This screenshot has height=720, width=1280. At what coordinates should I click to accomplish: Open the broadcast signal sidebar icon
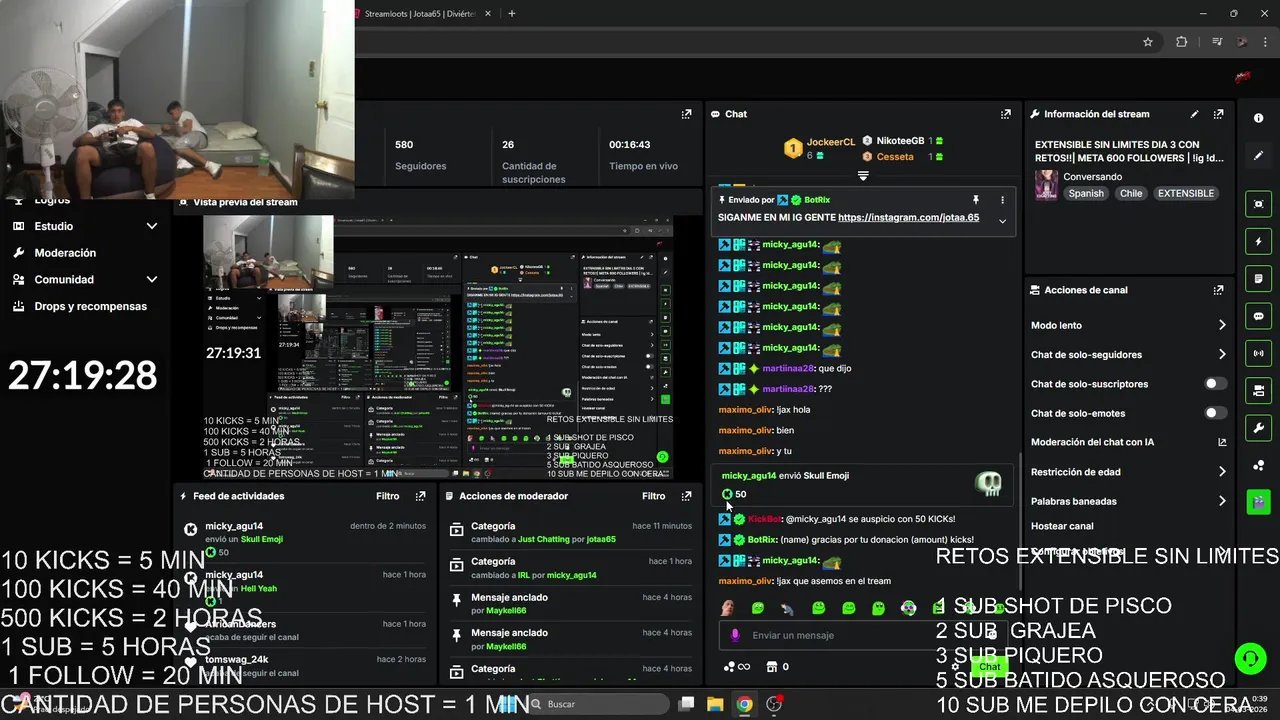pos(1258,353)
